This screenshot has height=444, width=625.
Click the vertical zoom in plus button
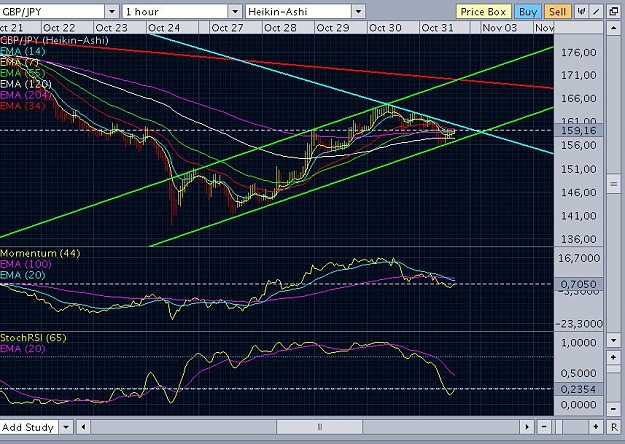pos(613,358)
